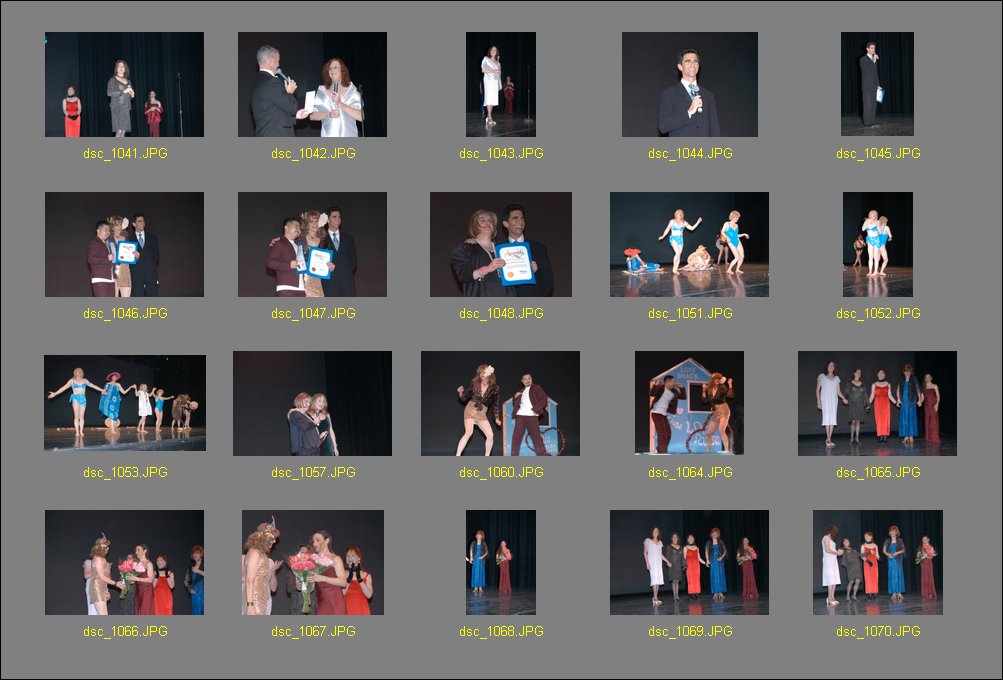Open the dsc_1066.JPG thumbnail
This screenshot has width=1003, height=680.
pyautogui.click(x=124, y=562)
